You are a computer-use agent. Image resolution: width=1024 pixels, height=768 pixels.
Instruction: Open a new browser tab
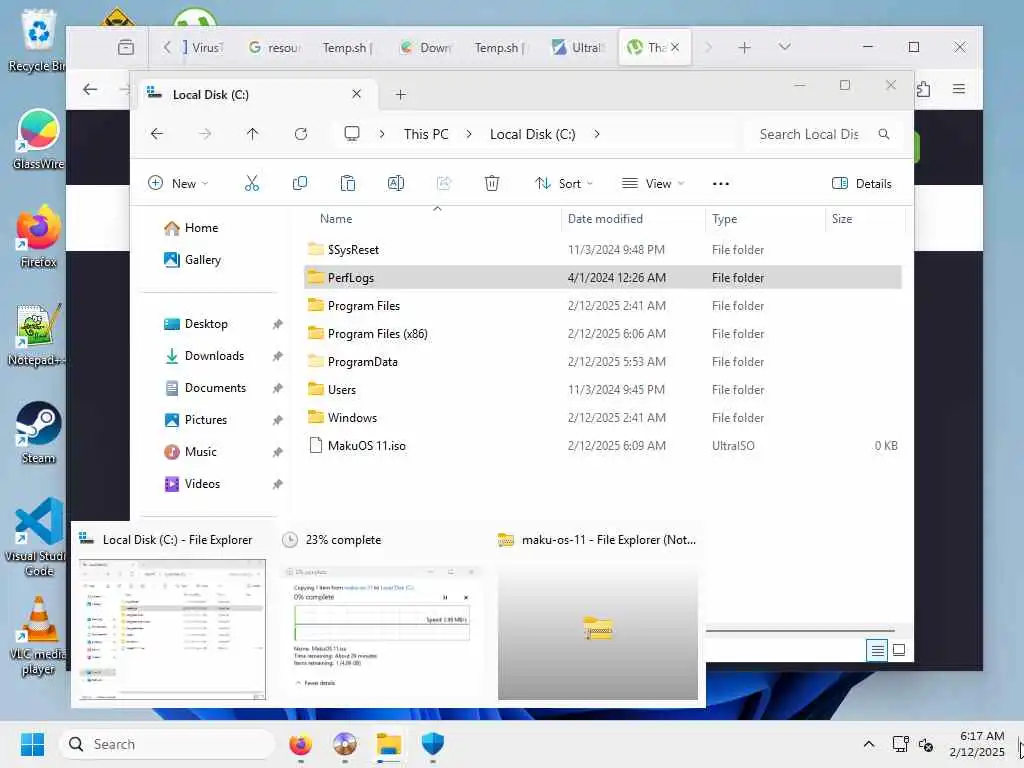(744, 47)
